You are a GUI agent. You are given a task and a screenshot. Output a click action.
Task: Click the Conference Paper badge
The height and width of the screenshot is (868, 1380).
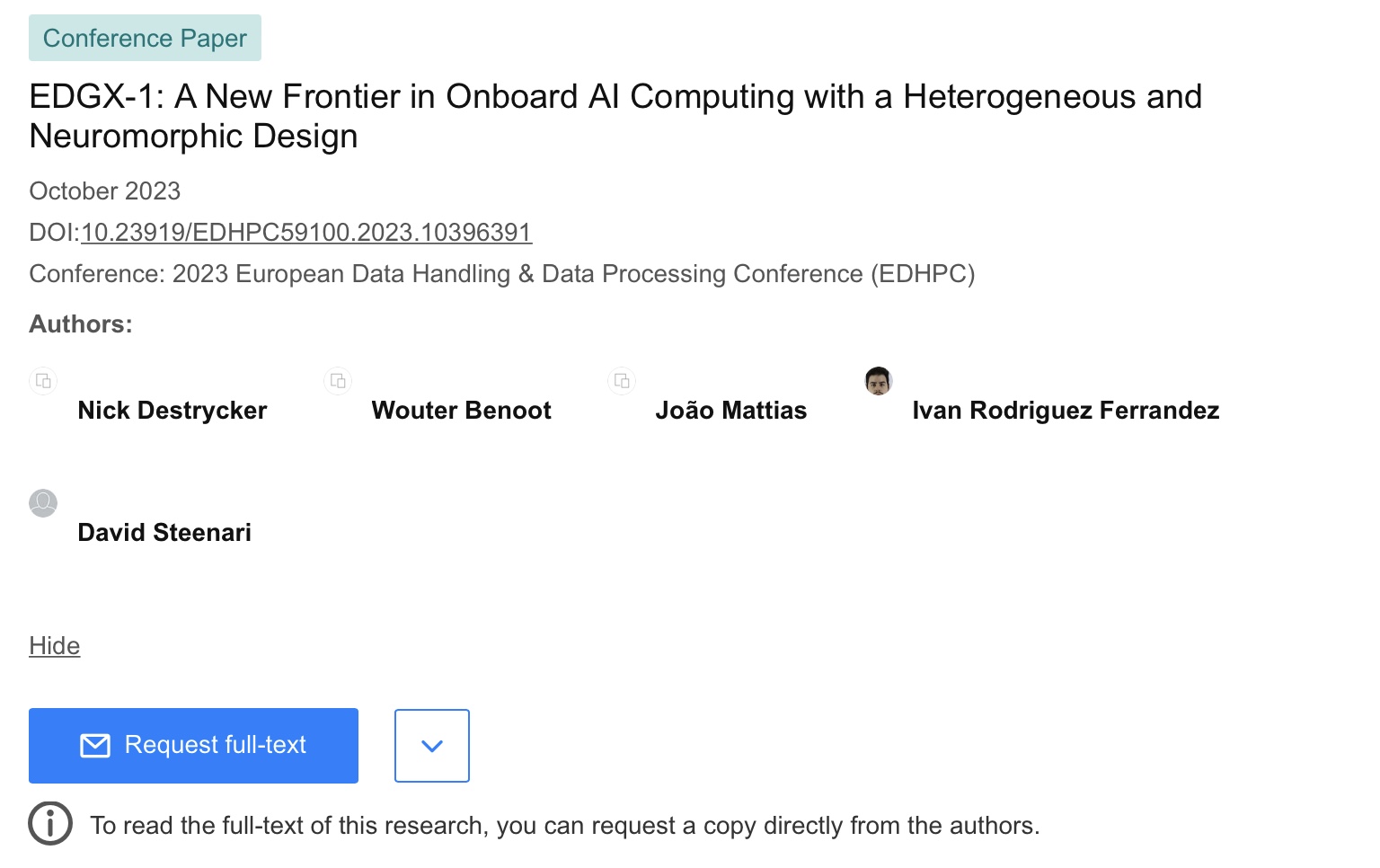[145, 39]
